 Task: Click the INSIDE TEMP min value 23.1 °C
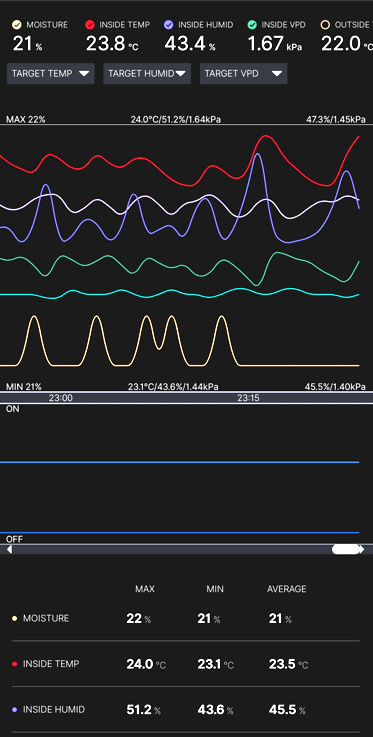(x=216, y=664)
